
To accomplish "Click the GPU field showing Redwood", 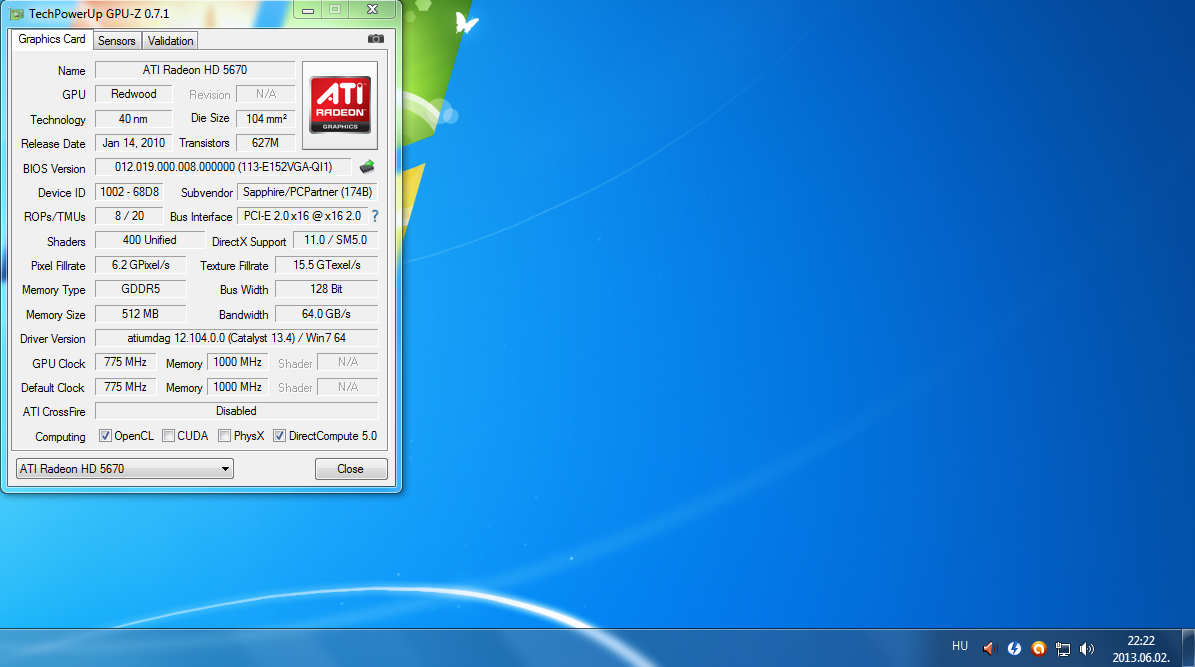I will click(x=133, y=94).
